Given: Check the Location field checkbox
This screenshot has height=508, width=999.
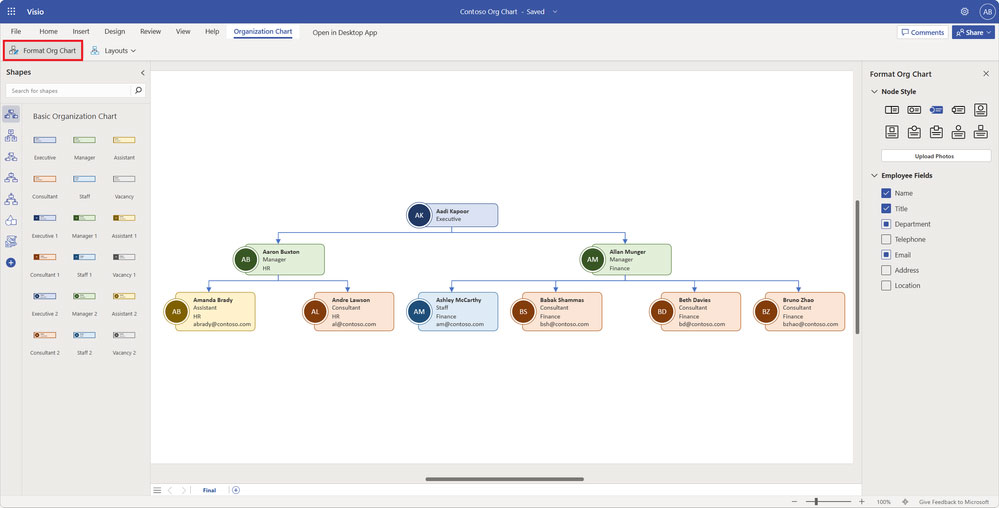Looking at the screenshot, I should point(886,286).
